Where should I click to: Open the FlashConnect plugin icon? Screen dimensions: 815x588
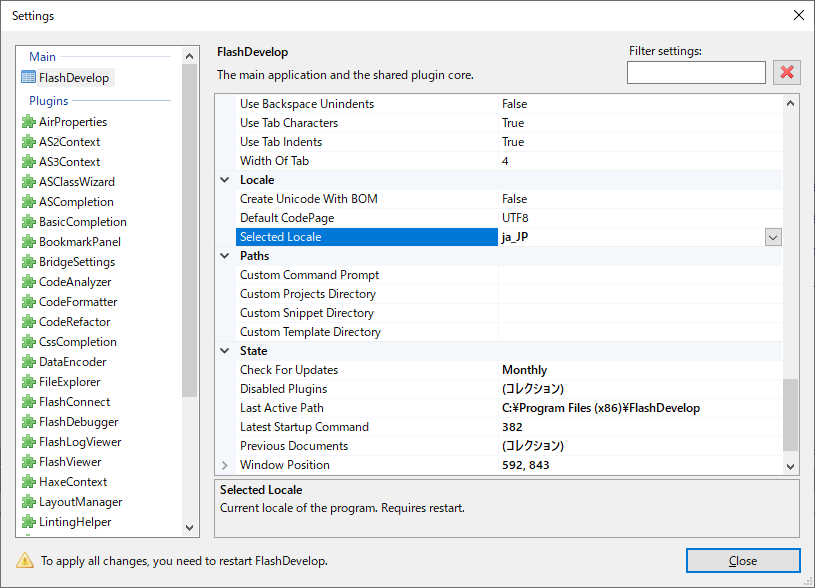click(x=28, y=402)
